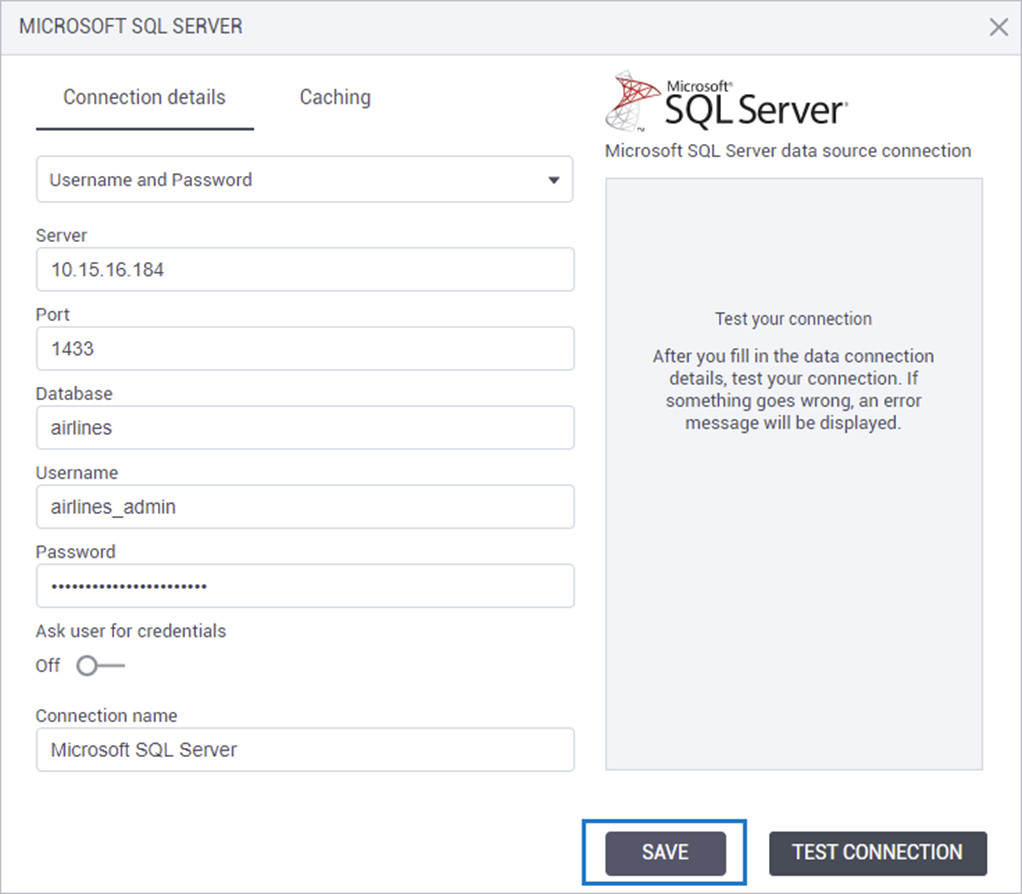This screenshot has height=894, width=1022.
Task: Select the Connection details tab
Action: [144, 97]
